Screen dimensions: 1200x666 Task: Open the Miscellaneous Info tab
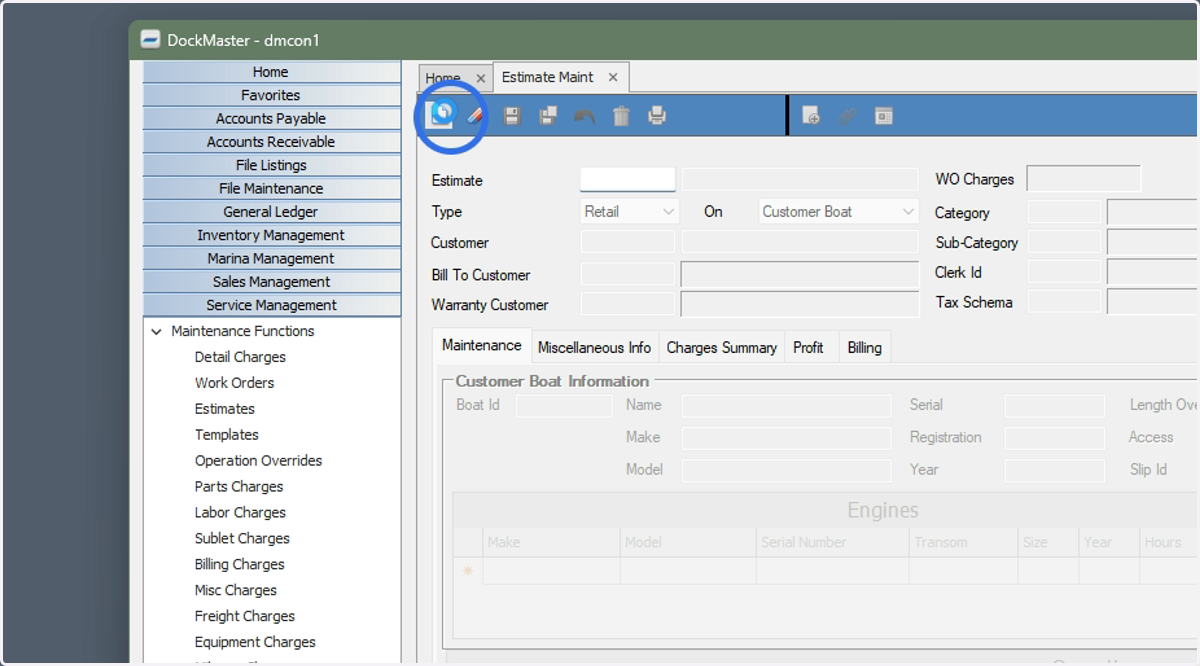[594, 347]
